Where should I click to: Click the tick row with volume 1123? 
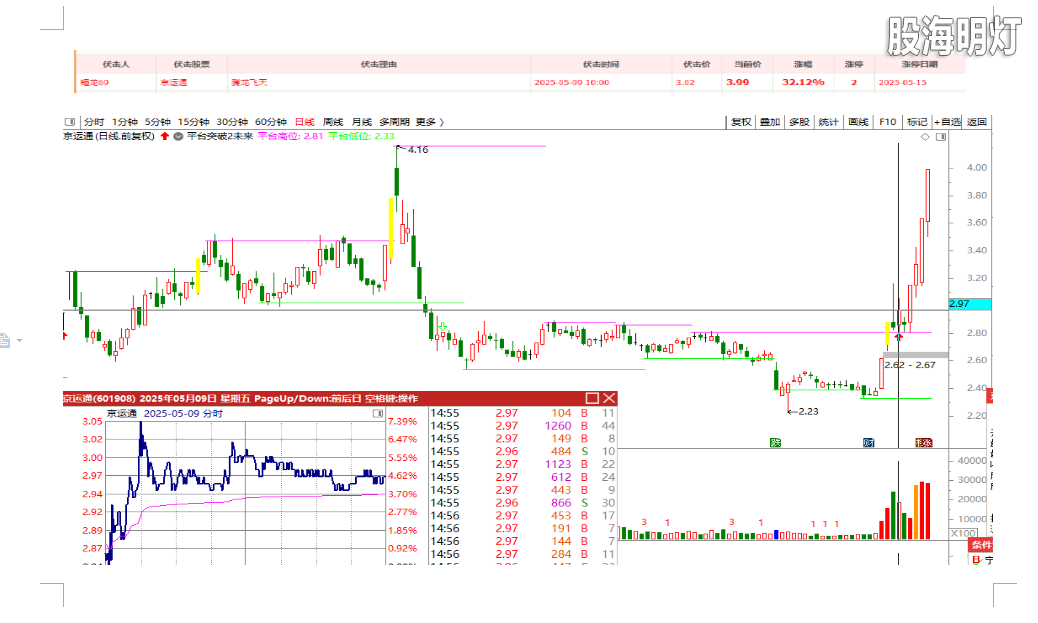523,464
